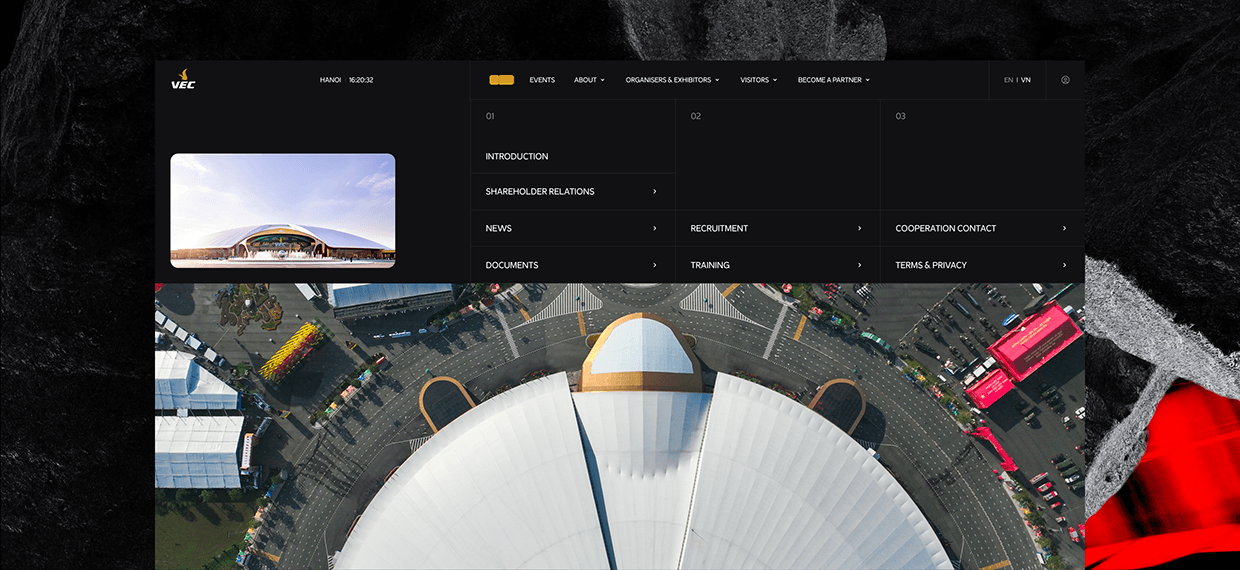1240x570 pixels.
Task: Click the Terms & Privacy arrow
Action: tap(1065, 265)
